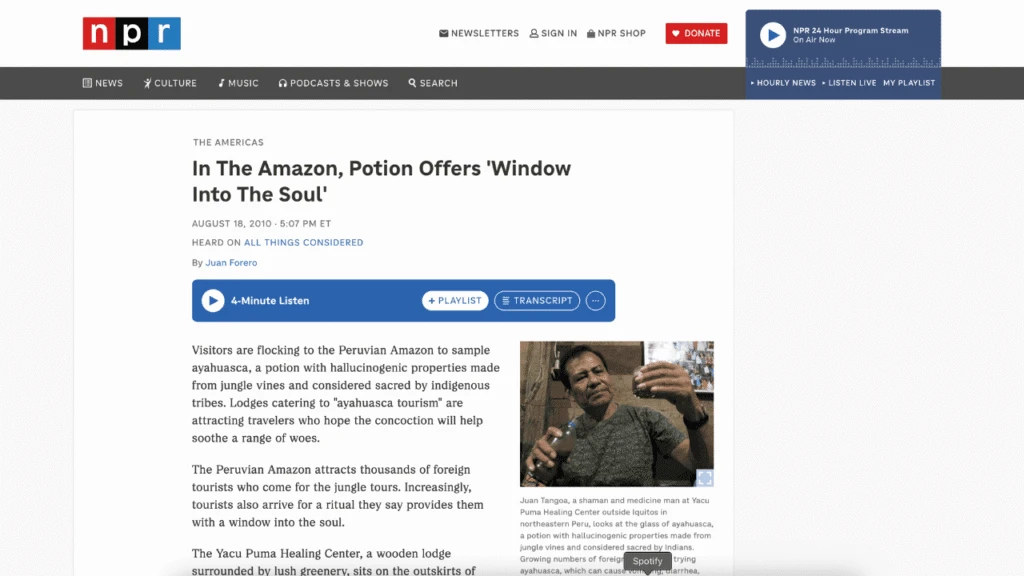
Task: Expand the News menu
Action: click(x=103, y=83)
